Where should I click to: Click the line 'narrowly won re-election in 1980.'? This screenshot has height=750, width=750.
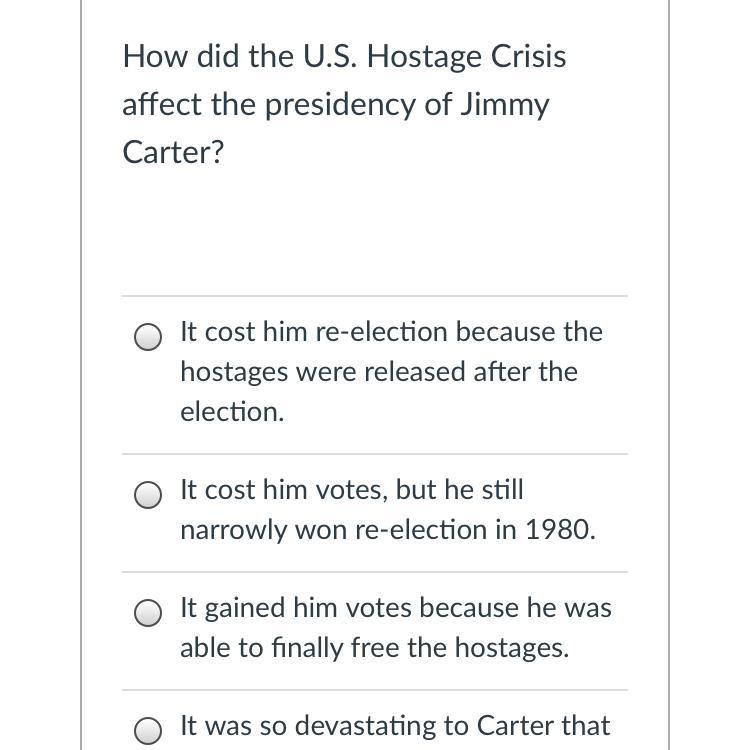(387, 529)
